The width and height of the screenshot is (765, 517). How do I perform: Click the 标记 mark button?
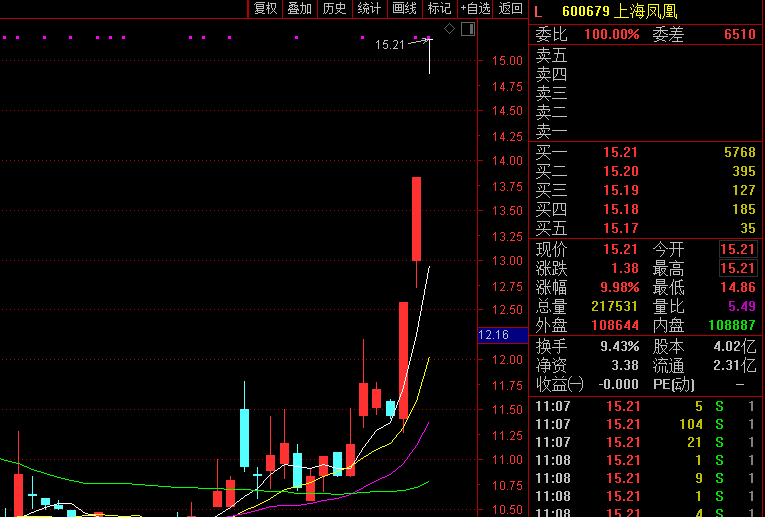pos(439,9)
